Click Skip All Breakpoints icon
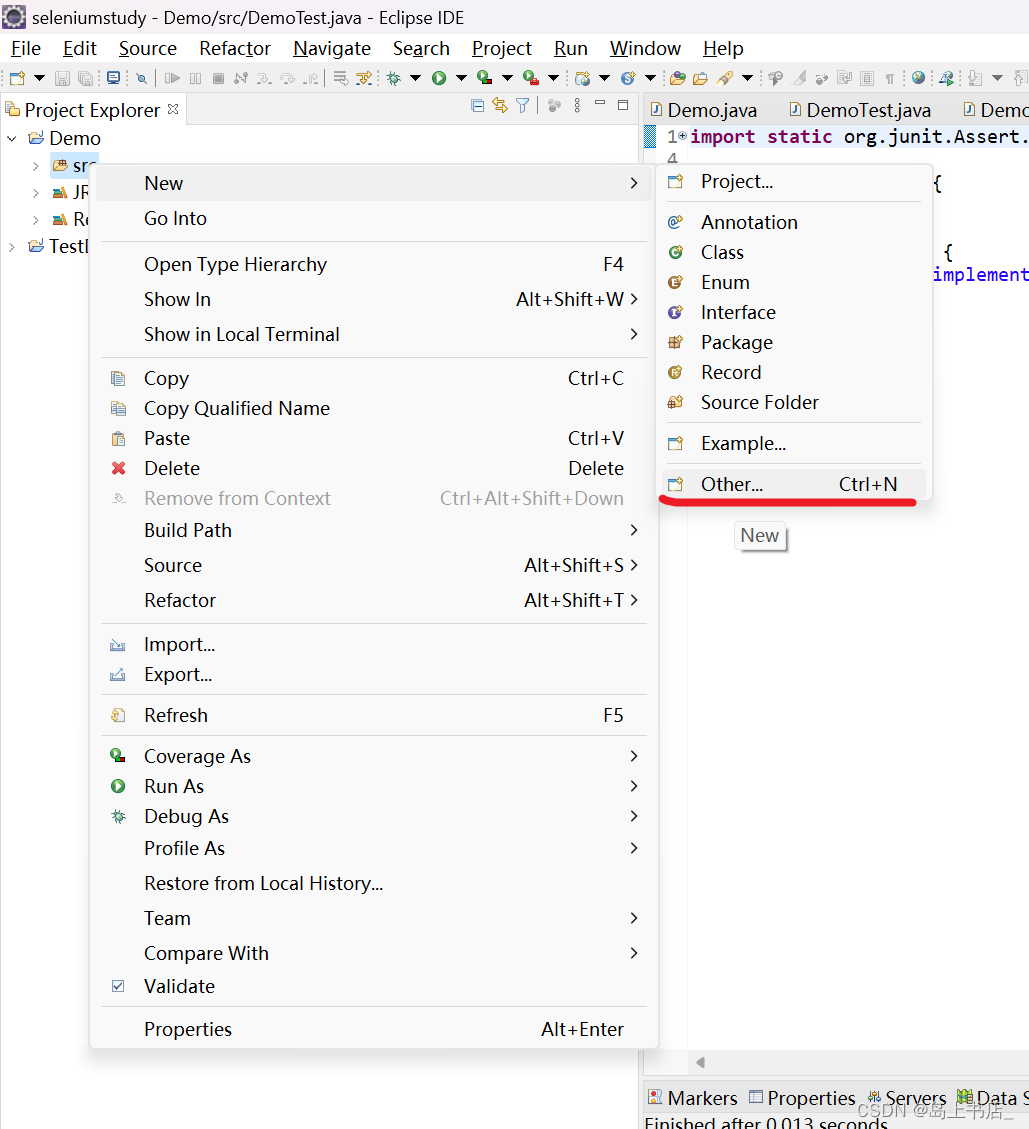Viewport: 1029px width, 1129px height. [142, 78]
